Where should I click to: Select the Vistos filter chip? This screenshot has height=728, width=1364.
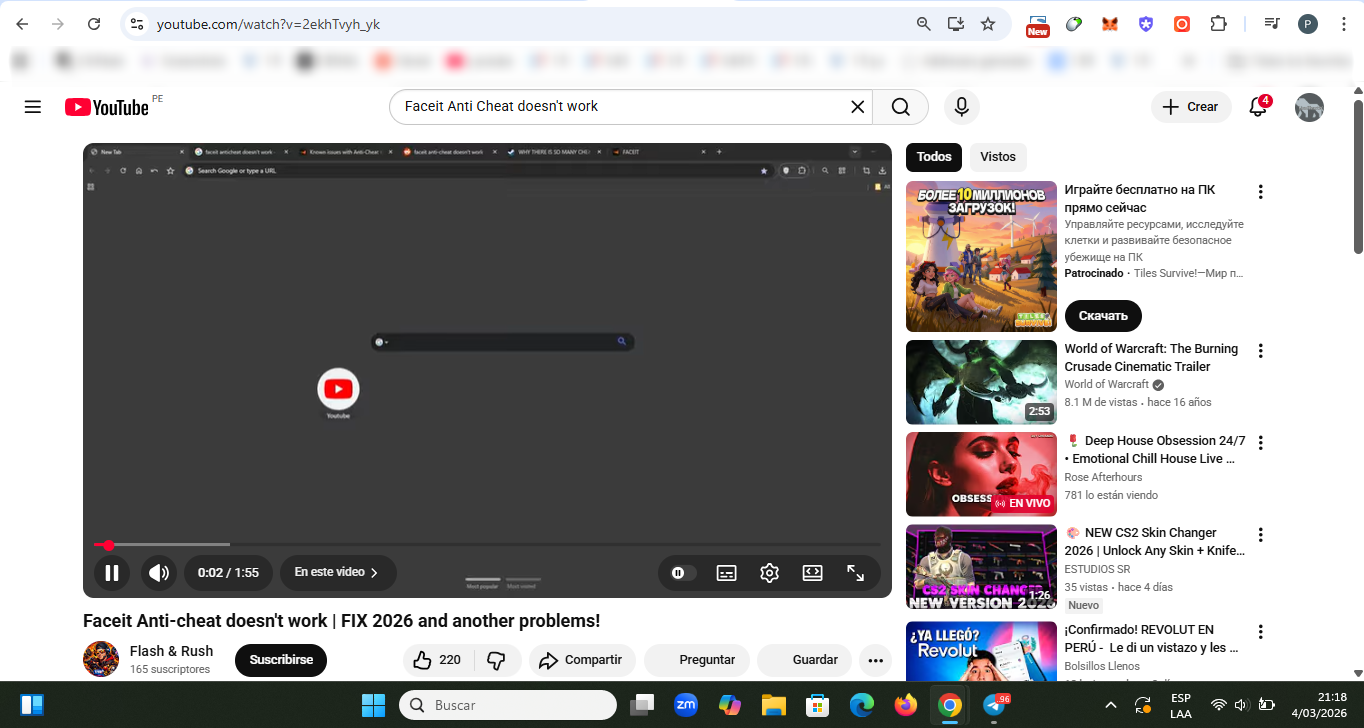[x=998, y=157]
